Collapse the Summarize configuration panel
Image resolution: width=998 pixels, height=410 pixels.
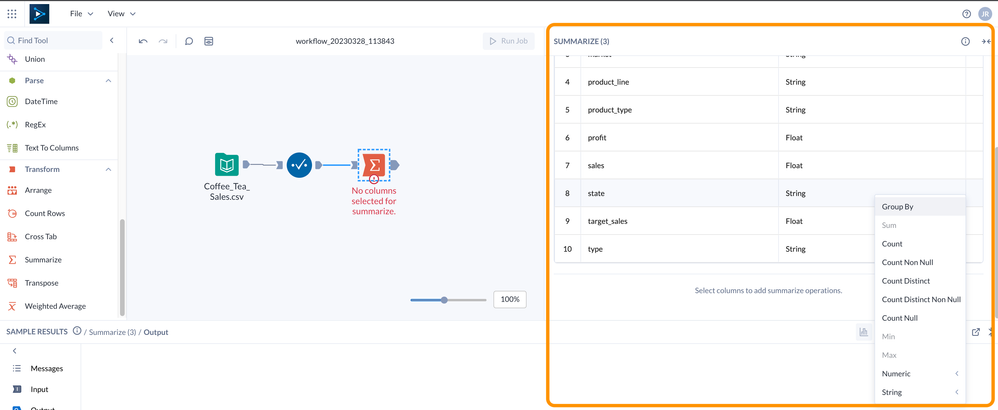pos(986,41)
